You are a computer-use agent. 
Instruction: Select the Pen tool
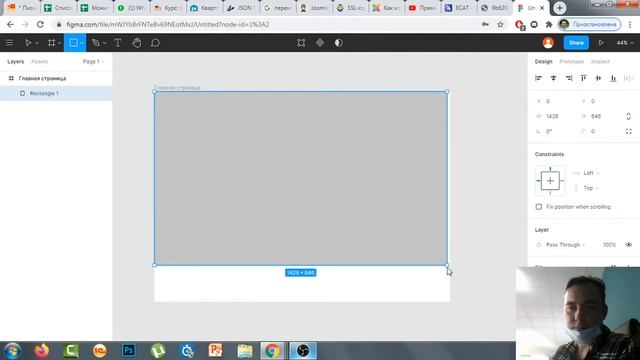pos(96,43)
